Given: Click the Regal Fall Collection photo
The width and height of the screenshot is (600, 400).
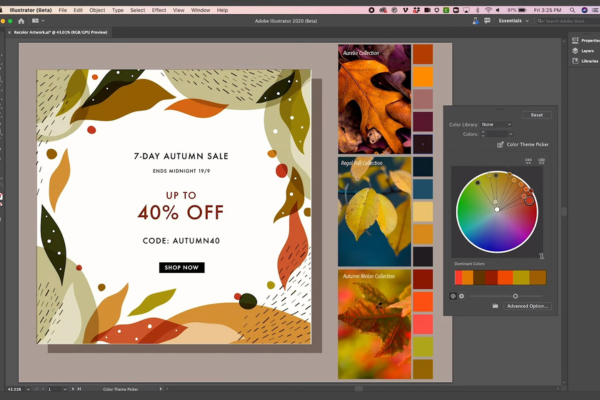Looking at the screenshot, I should pos(374,211).
